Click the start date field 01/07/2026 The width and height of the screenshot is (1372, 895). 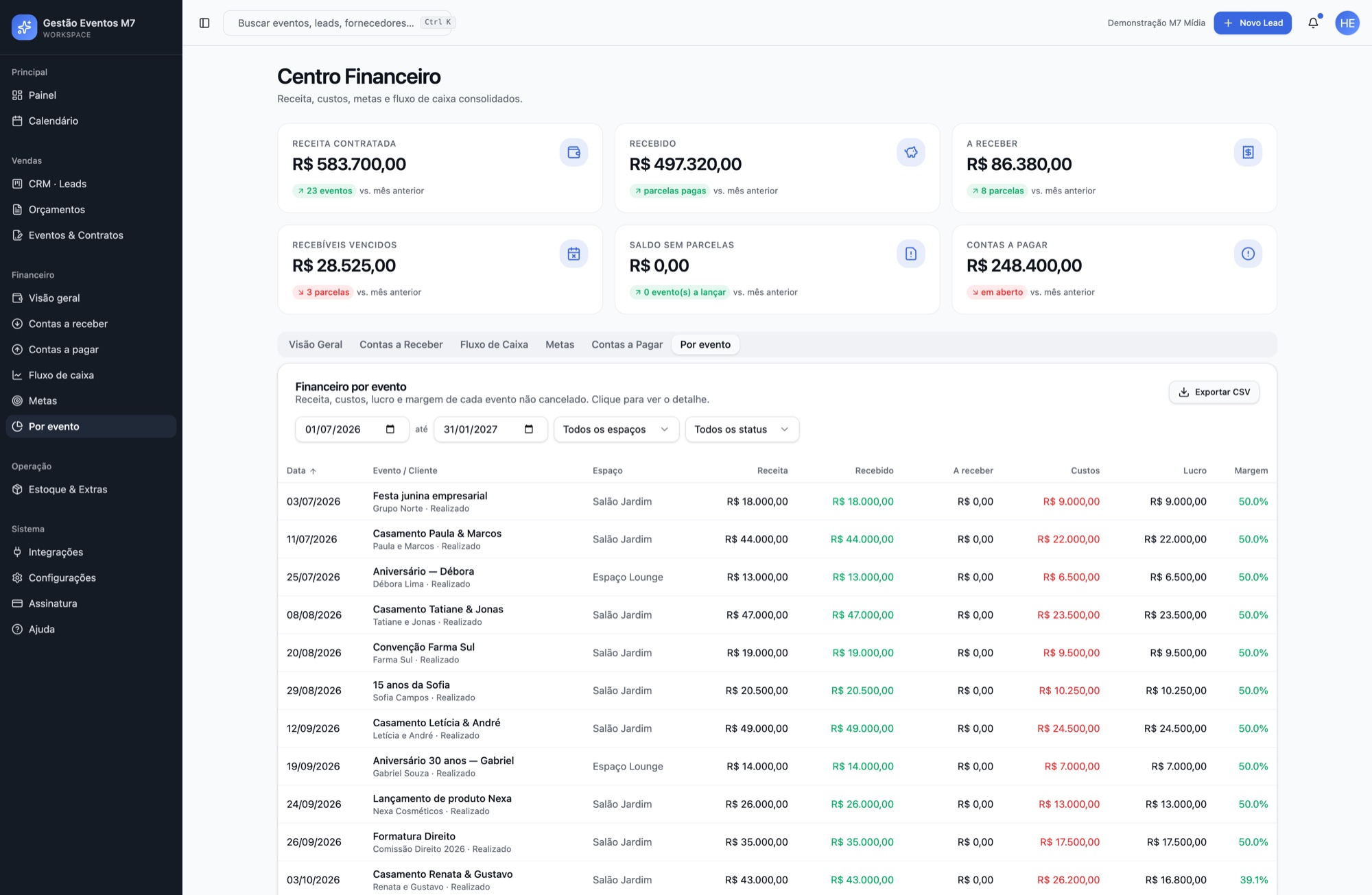[x=352, y=429]
